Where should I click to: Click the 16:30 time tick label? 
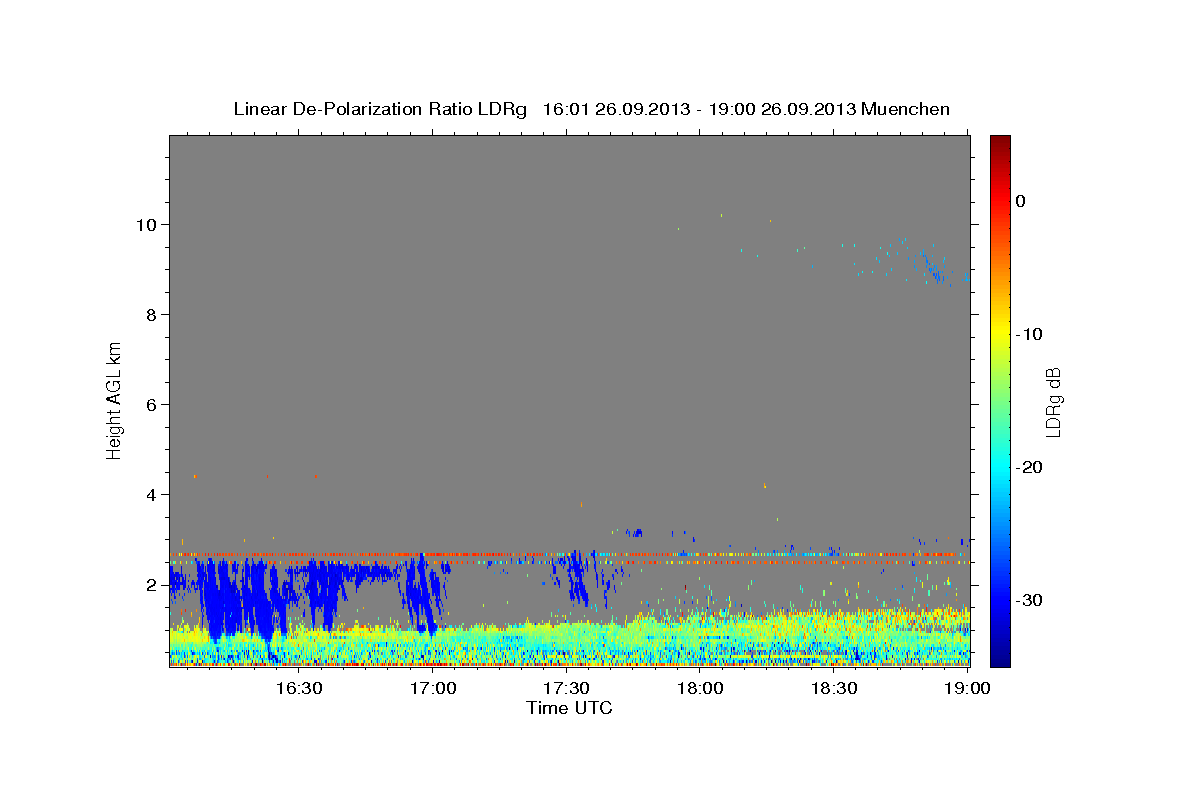299,688
